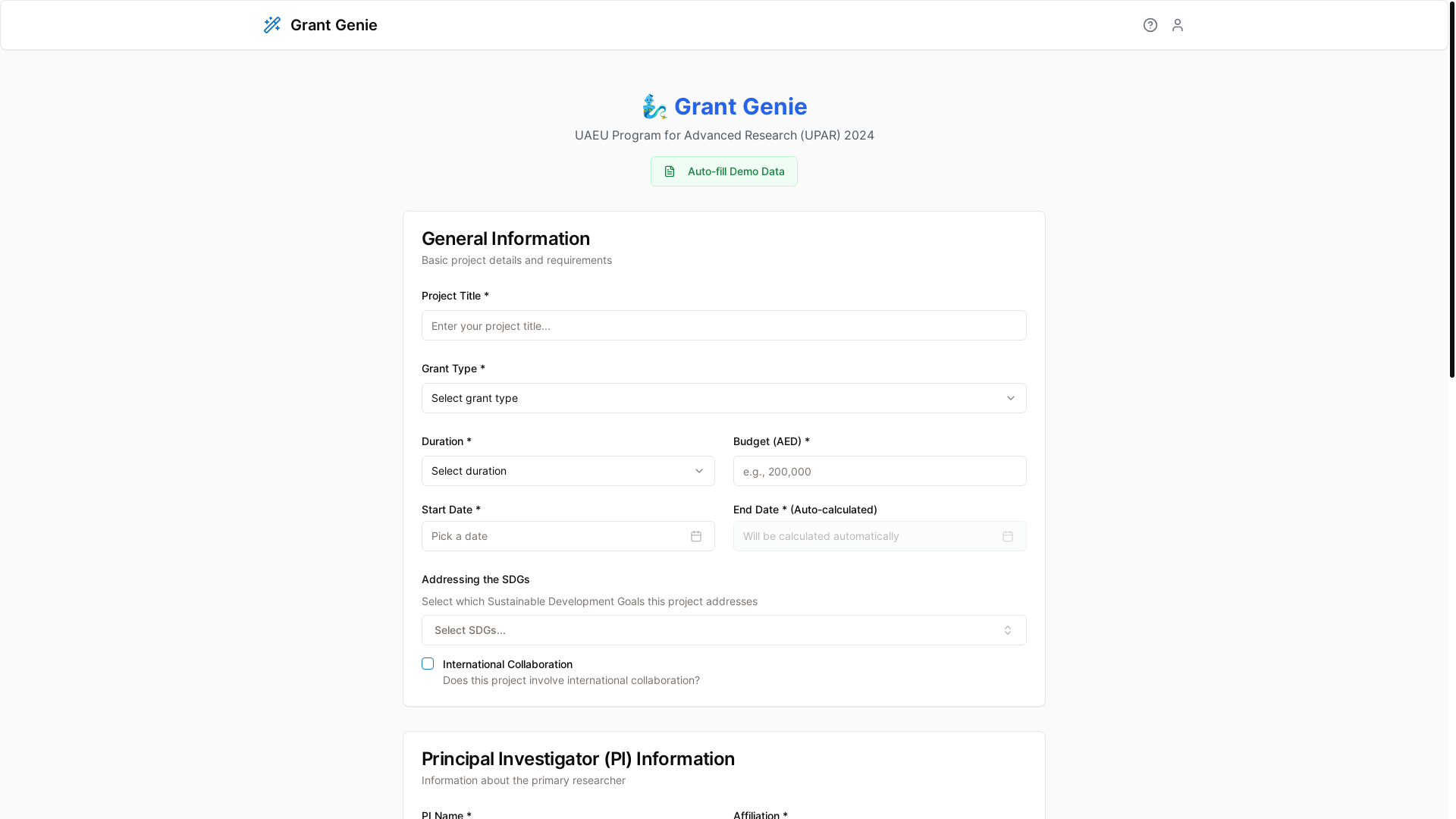Click 'Basic project details and requirements' text
Viewport: 1456px width, 819px height.
click(x=516, y=260)
